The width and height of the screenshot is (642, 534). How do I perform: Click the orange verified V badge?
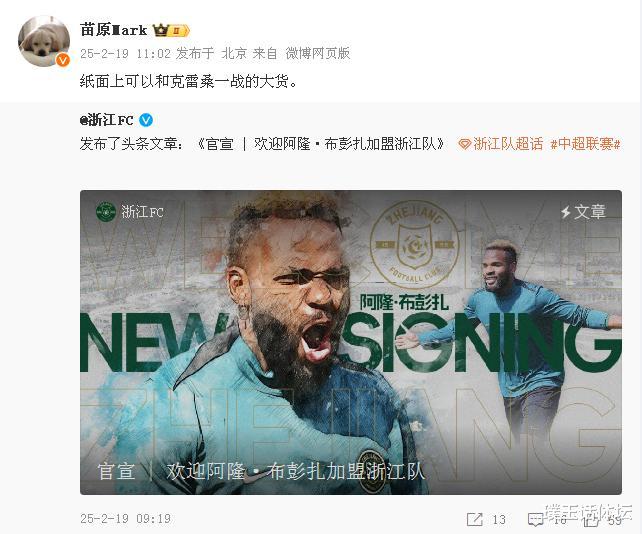[63, 60]
